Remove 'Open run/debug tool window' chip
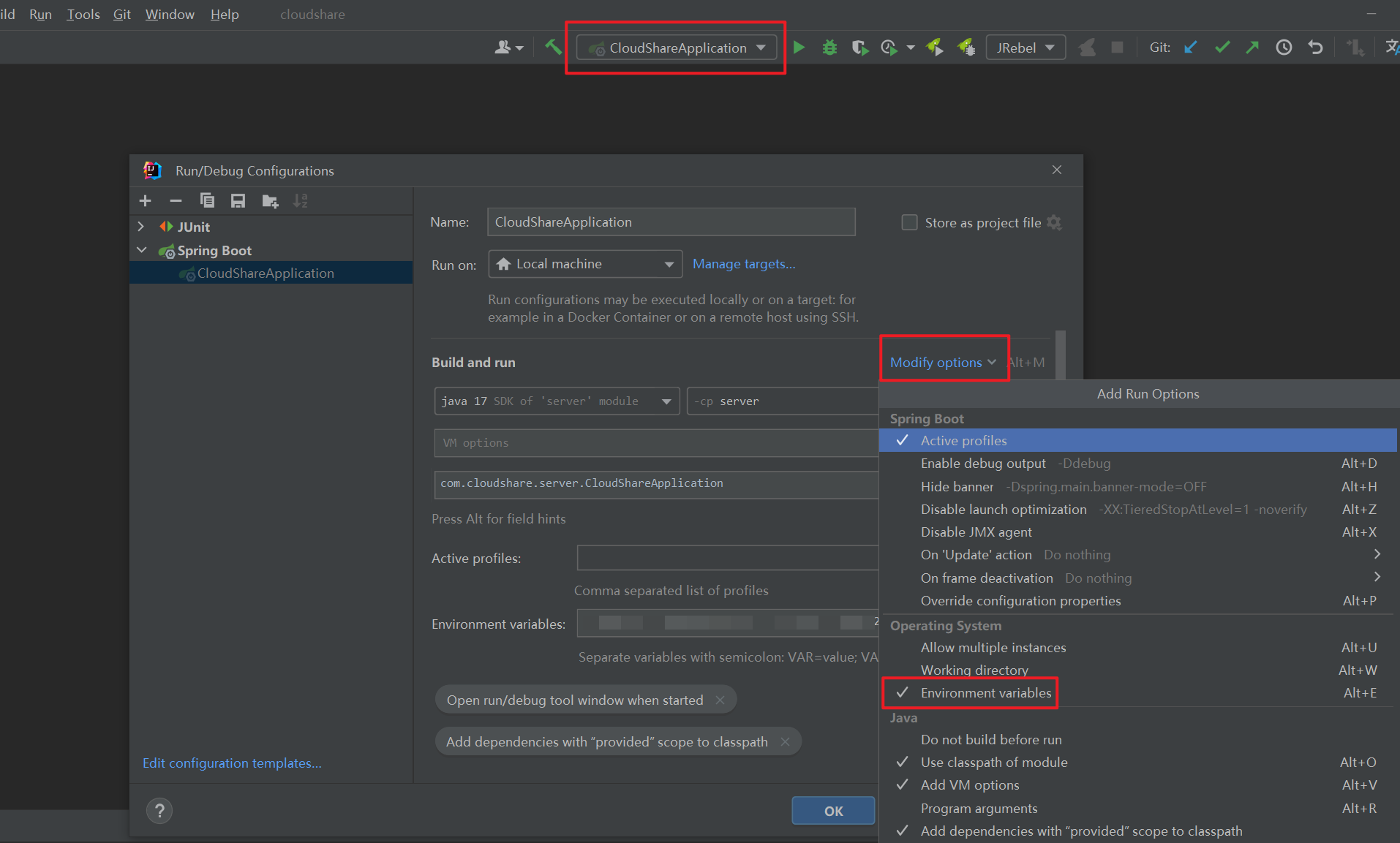The image size is (1400, 843). (720, 700)
